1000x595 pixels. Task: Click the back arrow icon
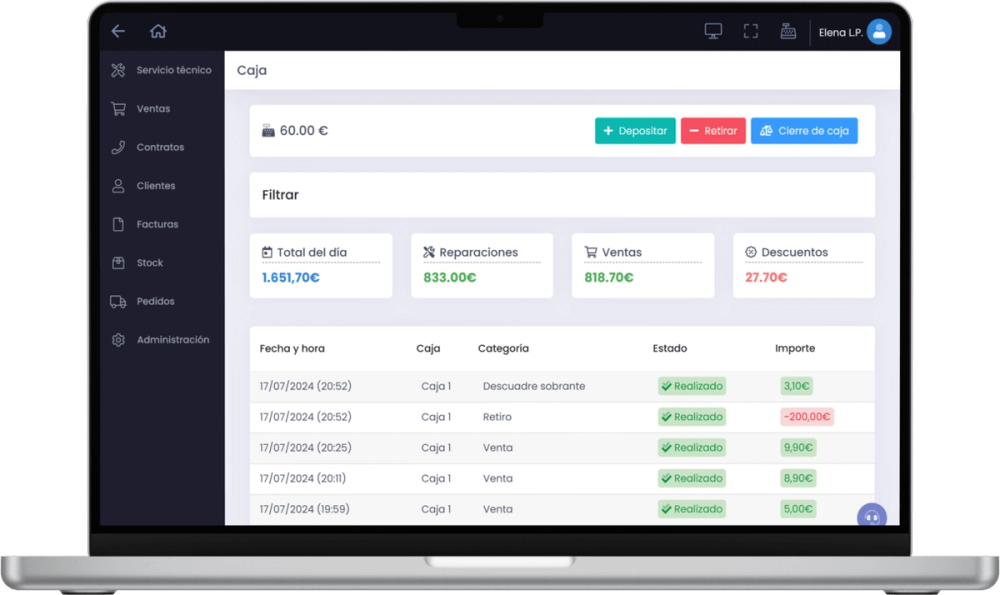[118, 31]
